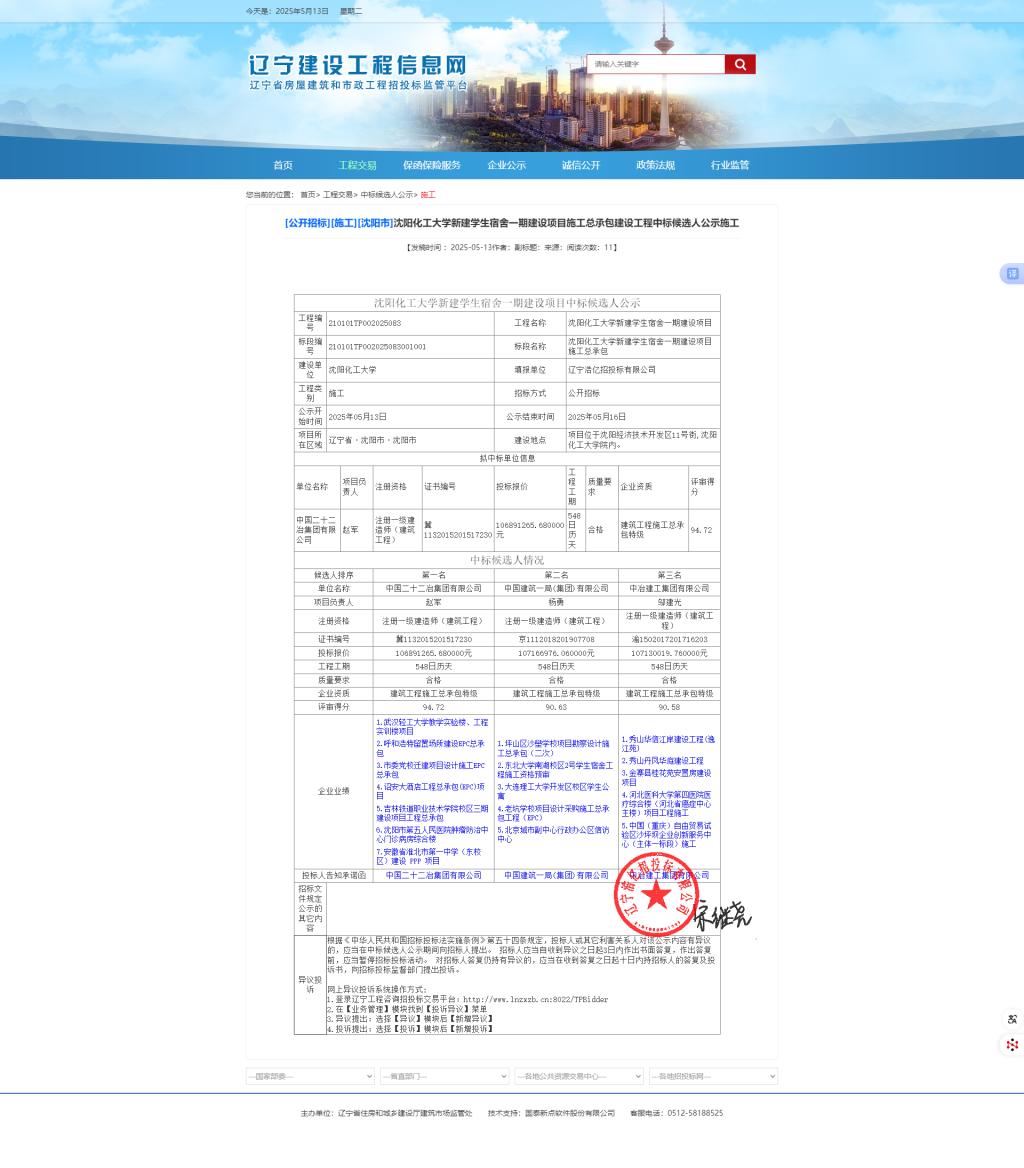Viewport: 1024px width, 1168px height.
Task: Select 保函保险服务 in the navigation bar
Action: (432, 165)
